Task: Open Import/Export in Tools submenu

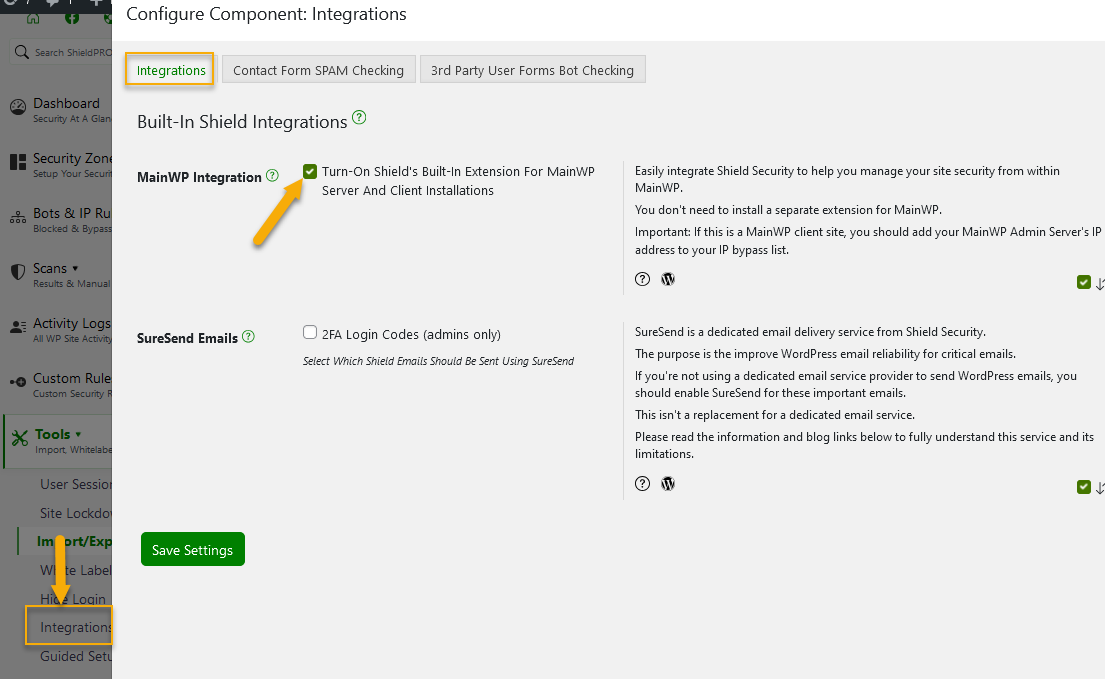Action: tap(74, 541)
